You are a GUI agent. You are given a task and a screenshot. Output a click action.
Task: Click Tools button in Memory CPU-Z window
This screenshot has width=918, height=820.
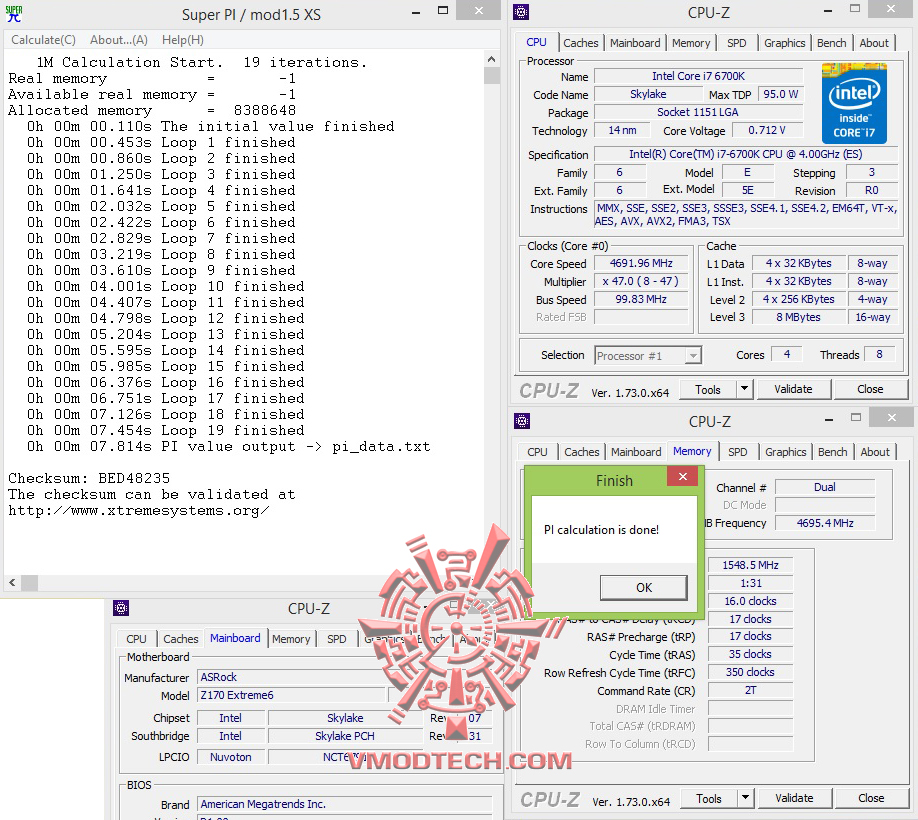pyautogui.click(x=708, y=798)
